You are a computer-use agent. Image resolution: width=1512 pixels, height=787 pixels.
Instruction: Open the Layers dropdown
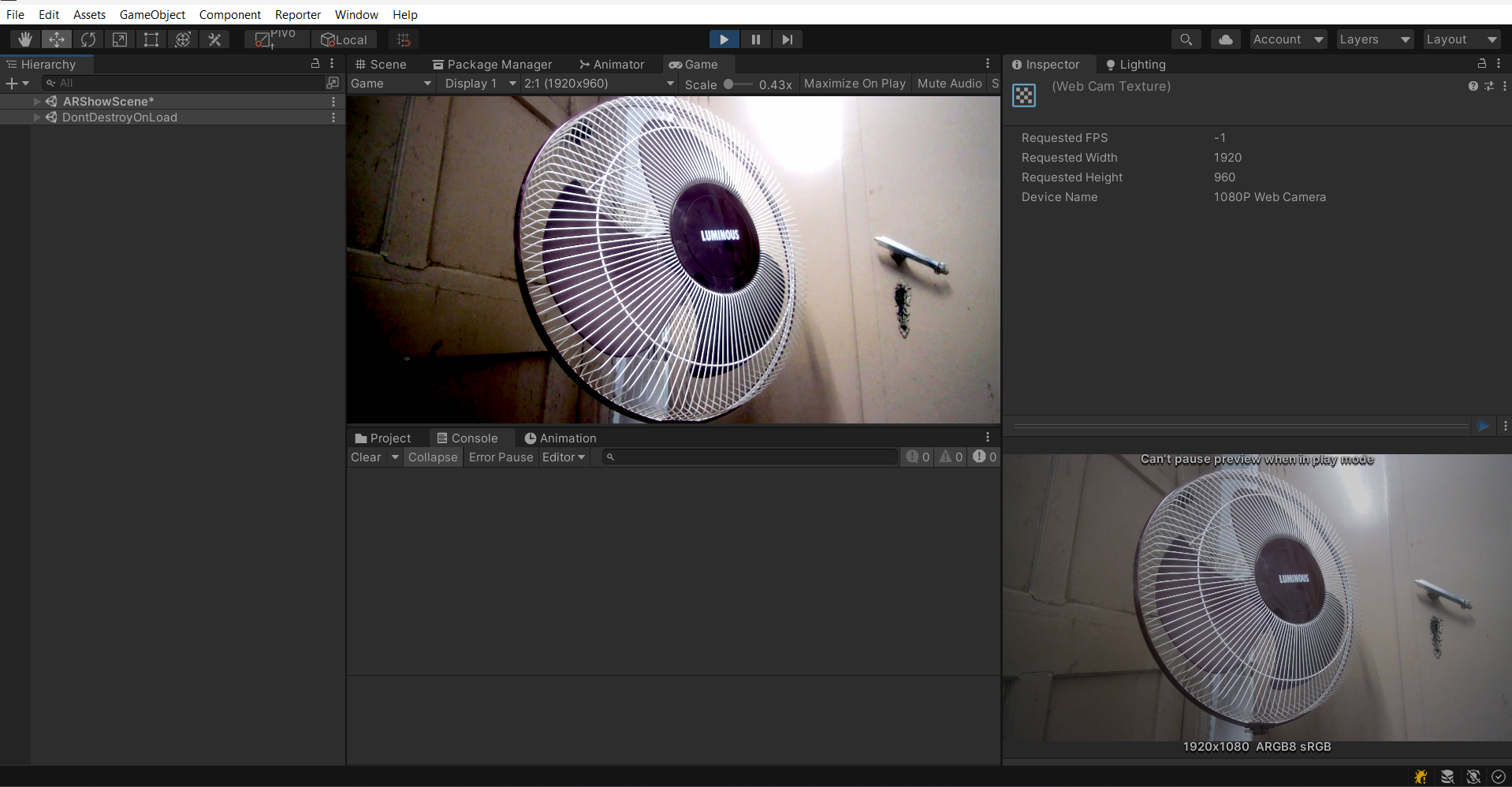click(x=1373, y=39)
